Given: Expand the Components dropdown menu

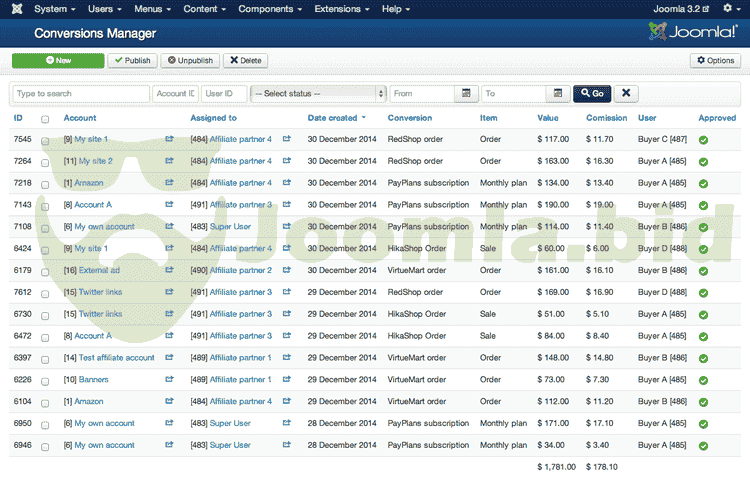Looking at the screenshot, I should 271,9.
